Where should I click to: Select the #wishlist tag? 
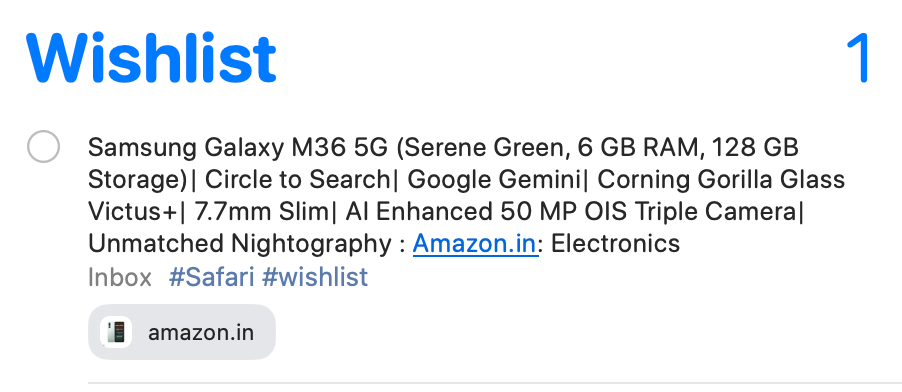point(315,277)
